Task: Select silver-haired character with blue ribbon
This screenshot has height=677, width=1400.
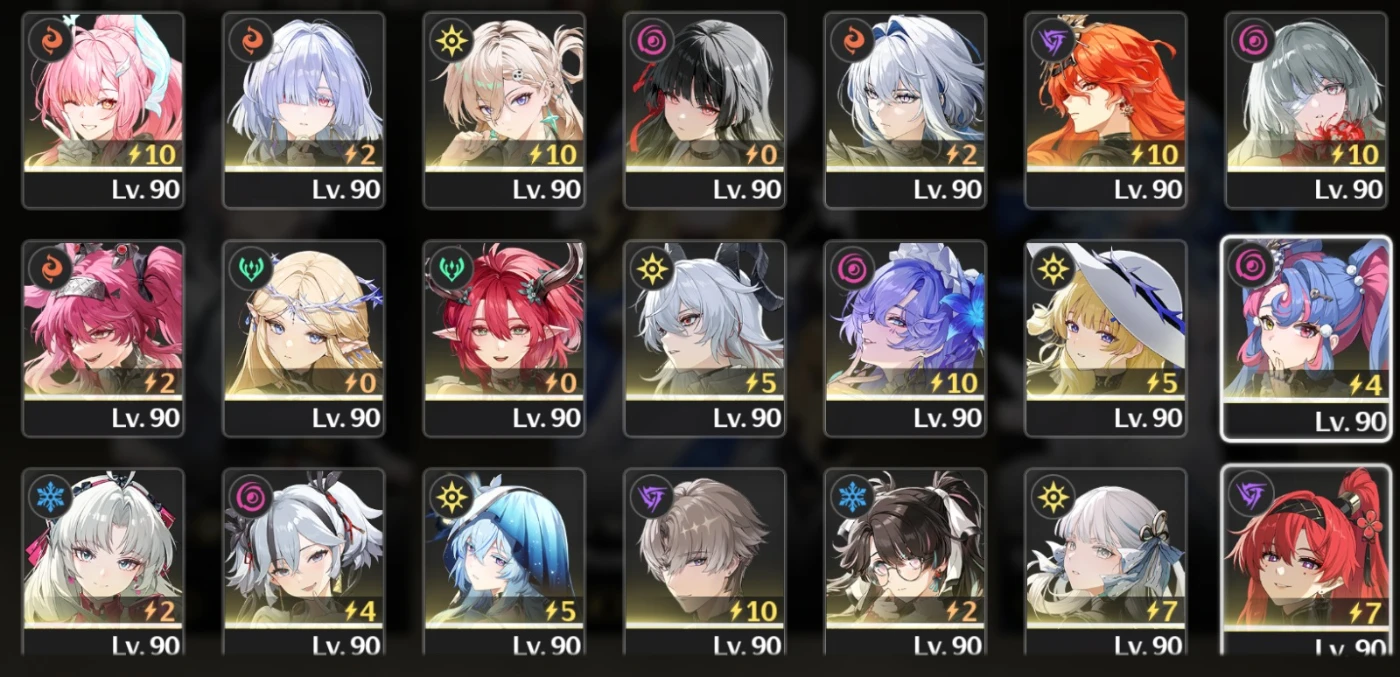Action: [x=906, y=110]
